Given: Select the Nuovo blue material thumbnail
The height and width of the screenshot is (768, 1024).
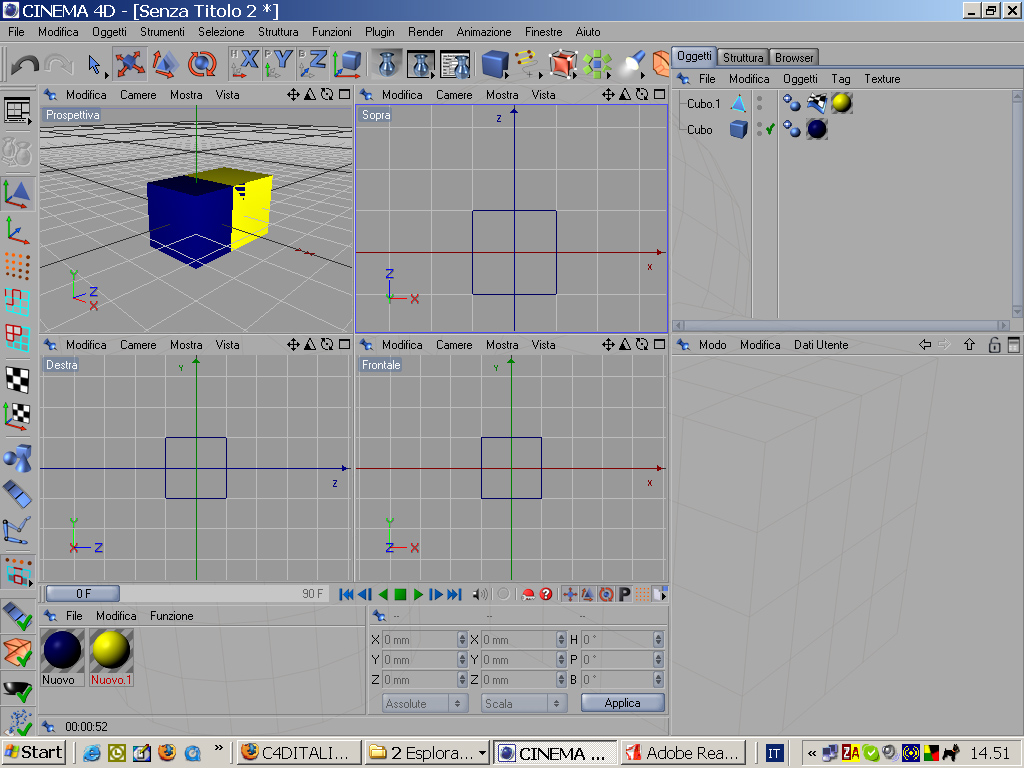Looking at the screenshot, I should (62, 656).
